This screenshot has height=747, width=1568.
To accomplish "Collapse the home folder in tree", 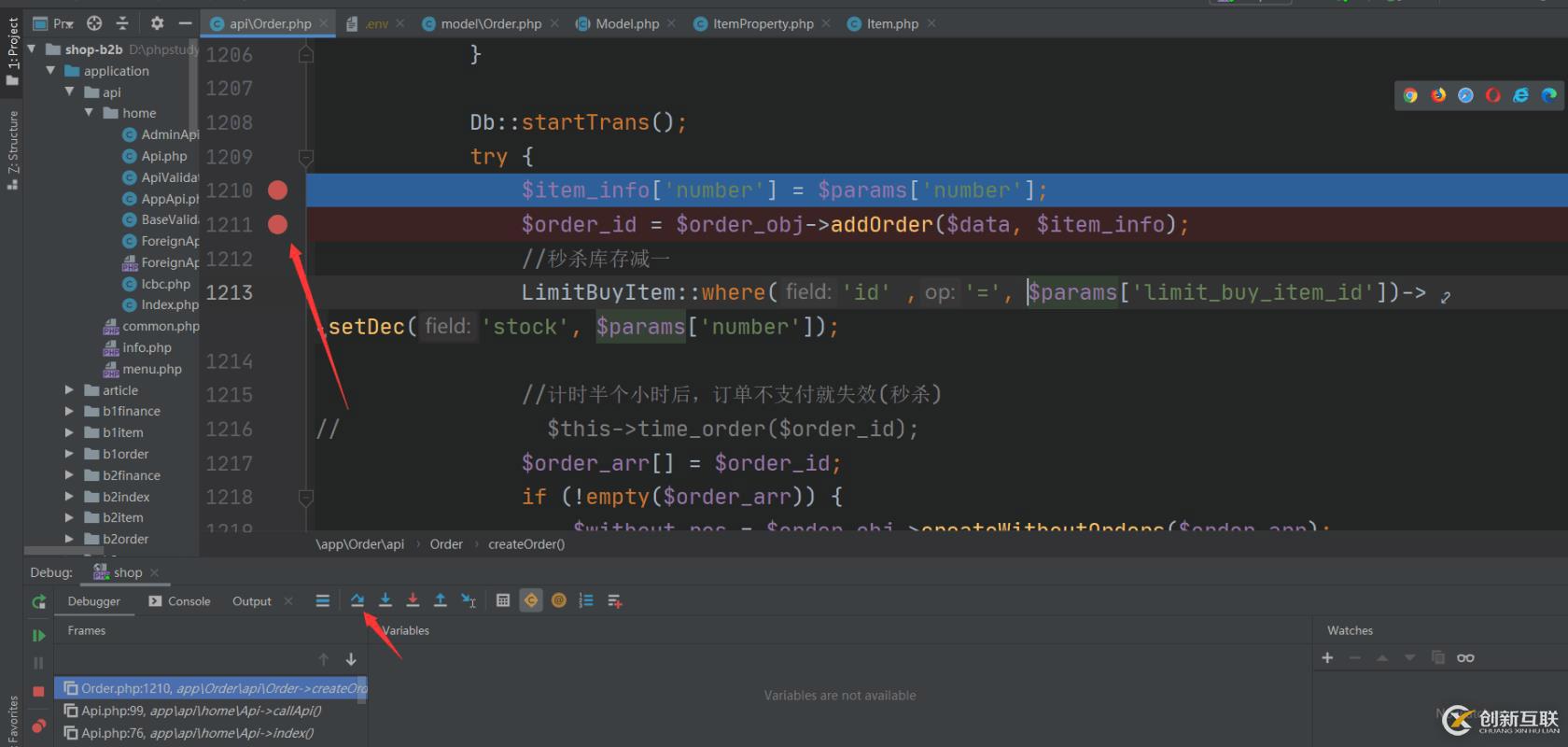I will click(x=89, y=113).
